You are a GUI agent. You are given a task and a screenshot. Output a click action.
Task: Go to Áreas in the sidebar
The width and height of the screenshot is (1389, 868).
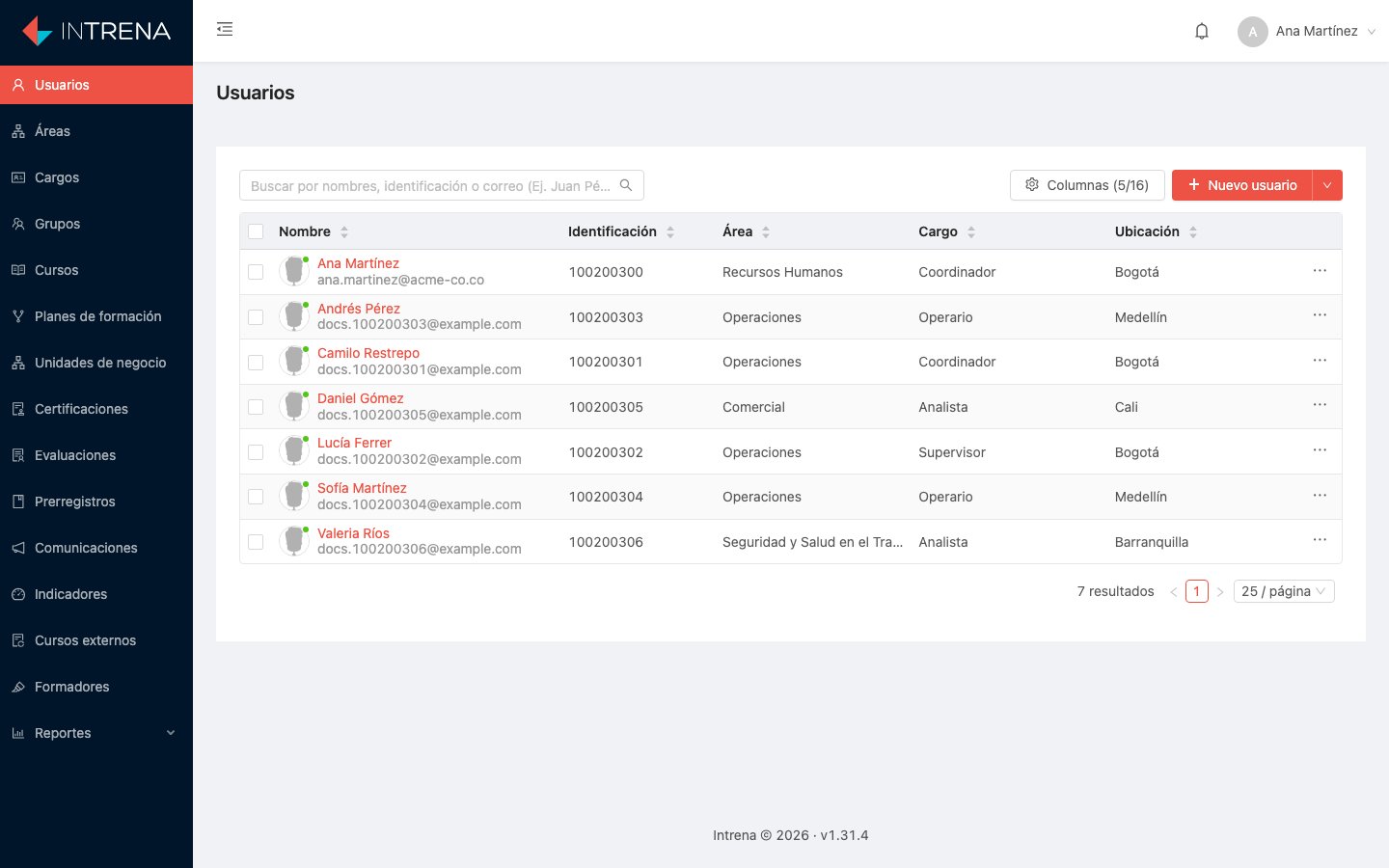click(x=96, y=131)
